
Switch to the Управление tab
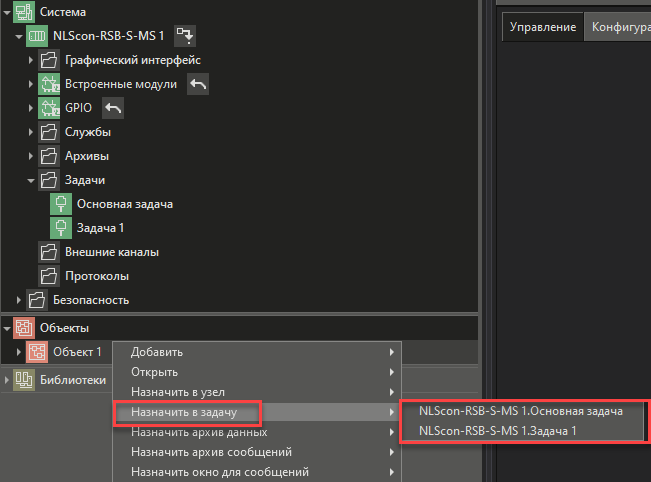[x=543, y=27]
